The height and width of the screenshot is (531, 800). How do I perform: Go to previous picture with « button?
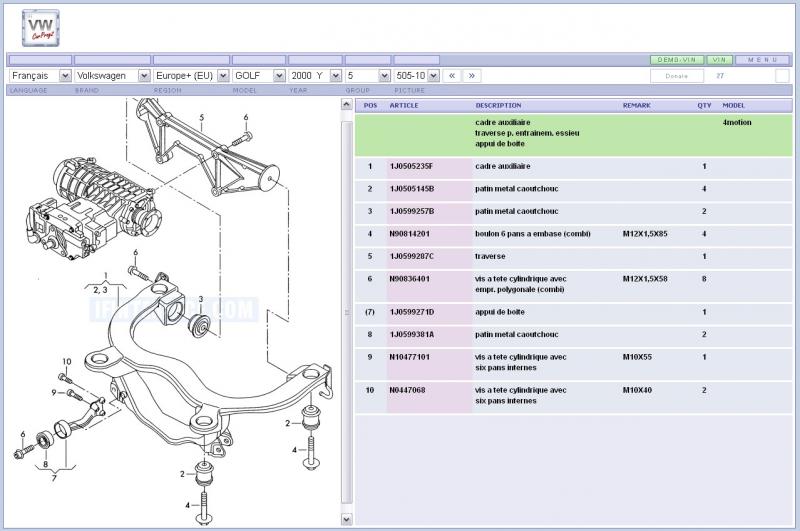click(452, 75)
